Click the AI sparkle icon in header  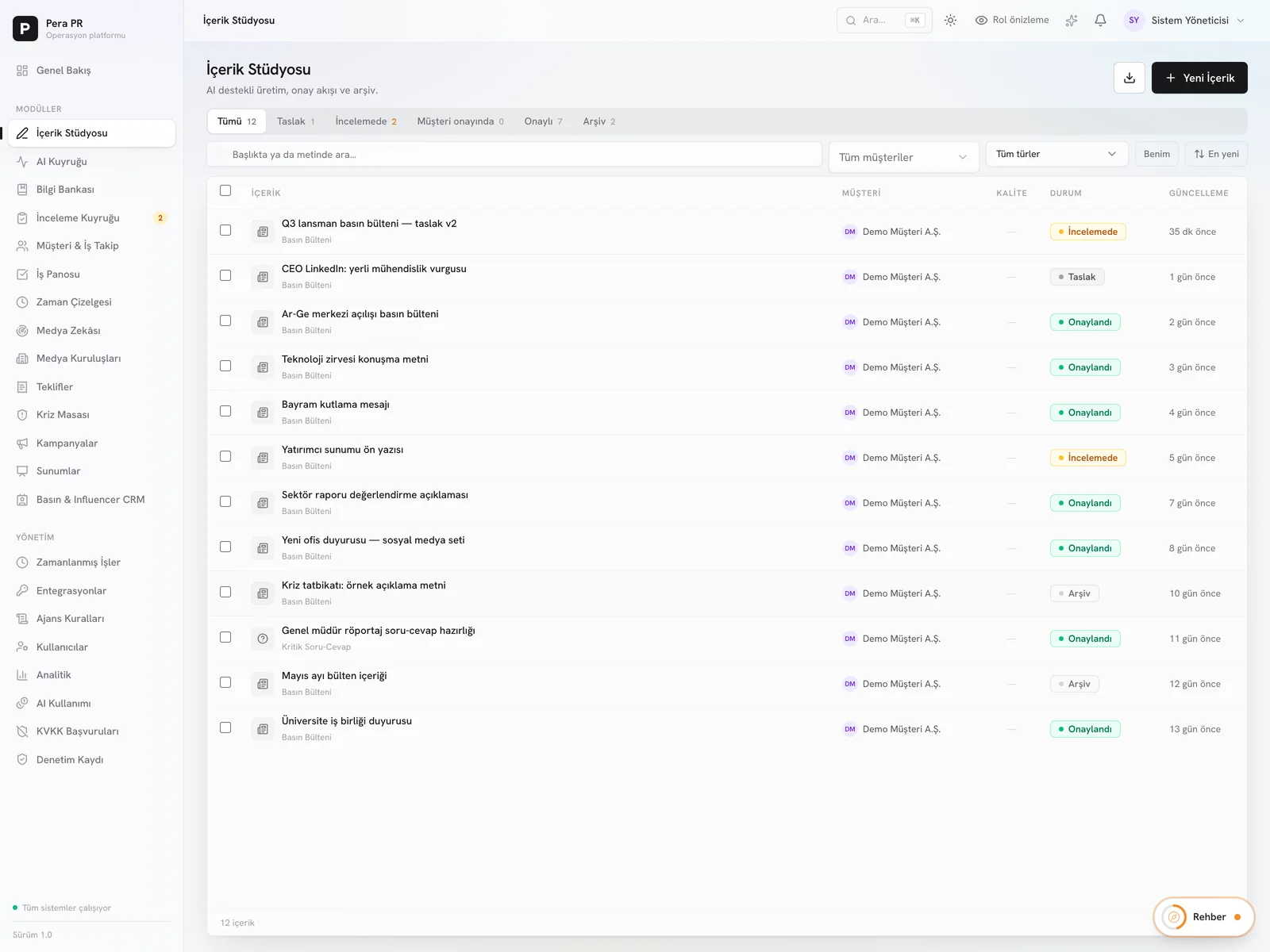[1072, 21]
